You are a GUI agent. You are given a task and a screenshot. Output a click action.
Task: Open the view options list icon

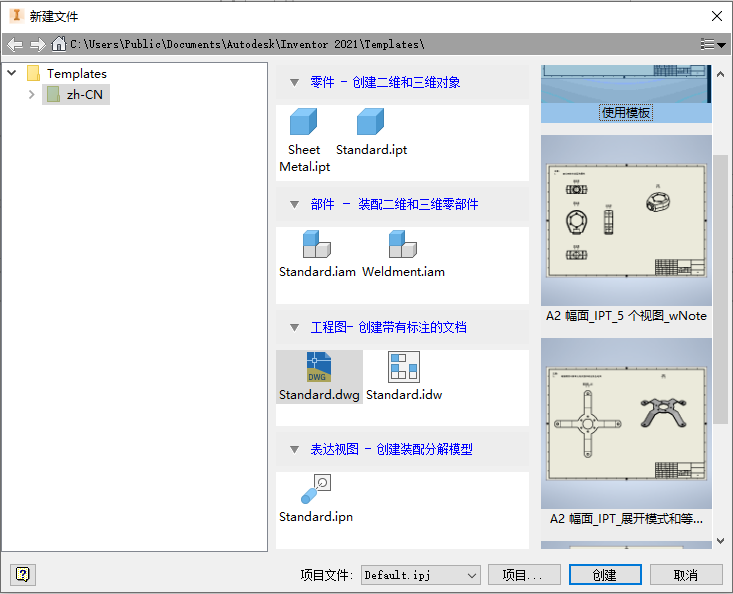(713, 44)
